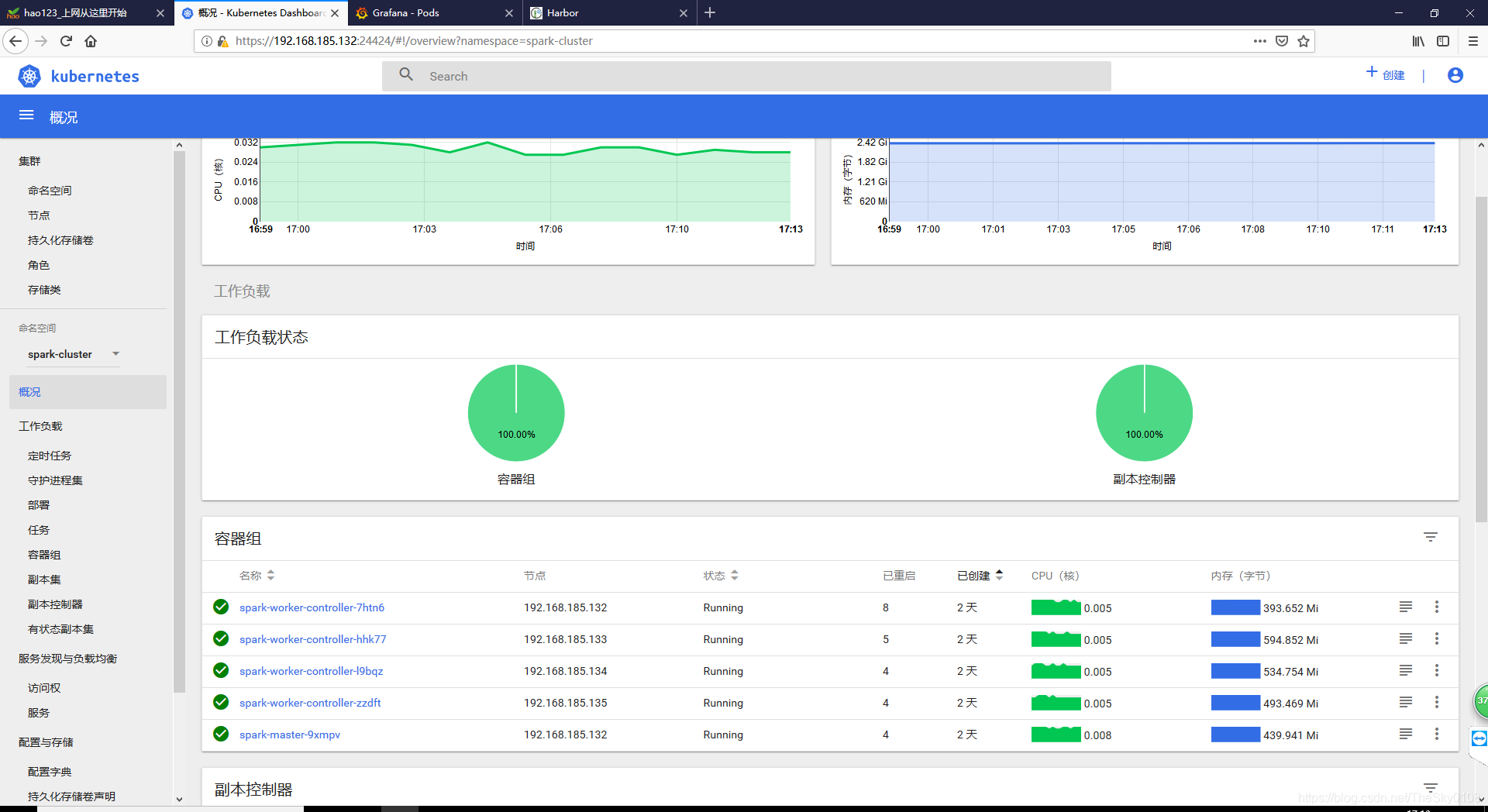The image size is (1488, 812).
Task: Open pod spark-worker-controller-l9bqz
Action: point(311,671)
